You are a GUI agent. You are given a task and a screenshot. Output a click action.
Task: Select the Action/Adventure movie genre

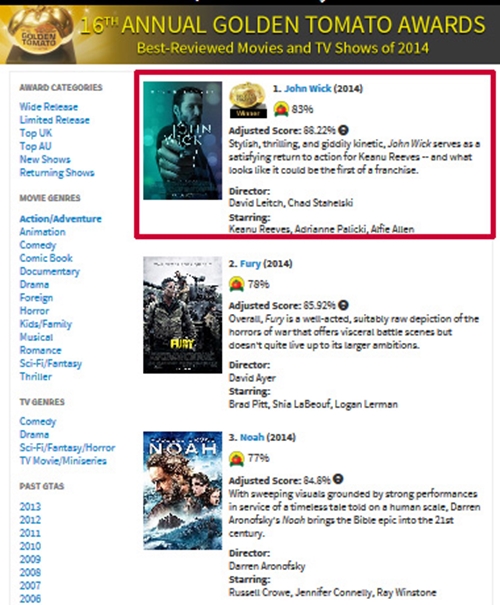[61, 219]
